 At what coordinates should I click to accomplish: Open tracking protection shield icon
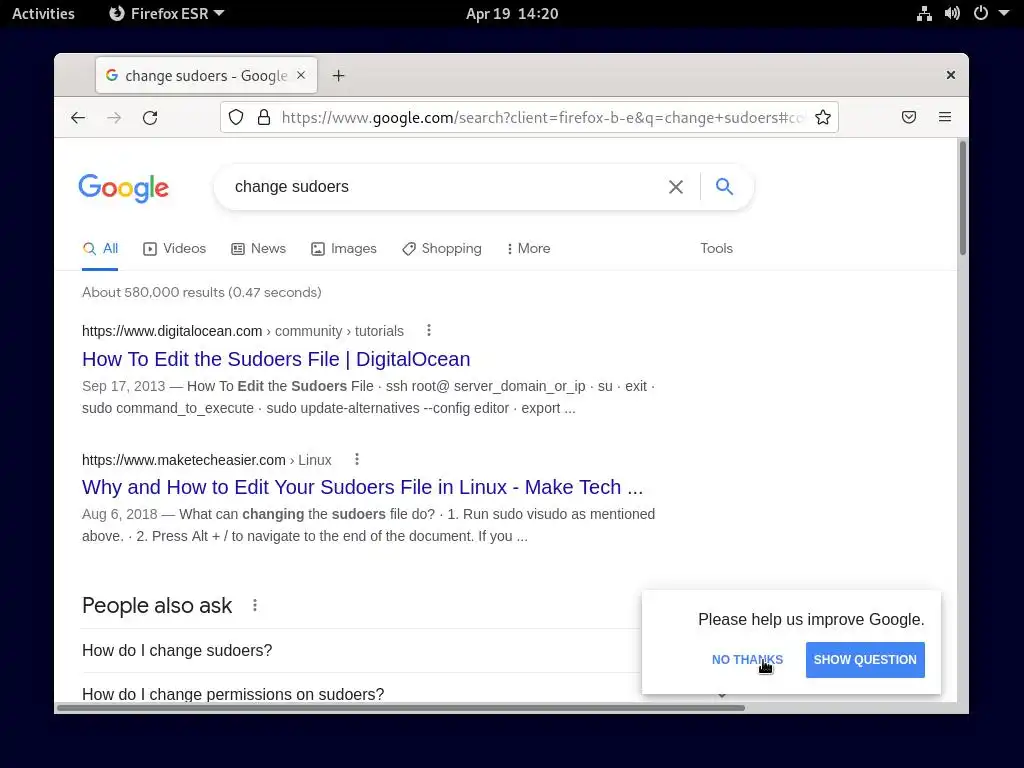click(x=236, y=118)
